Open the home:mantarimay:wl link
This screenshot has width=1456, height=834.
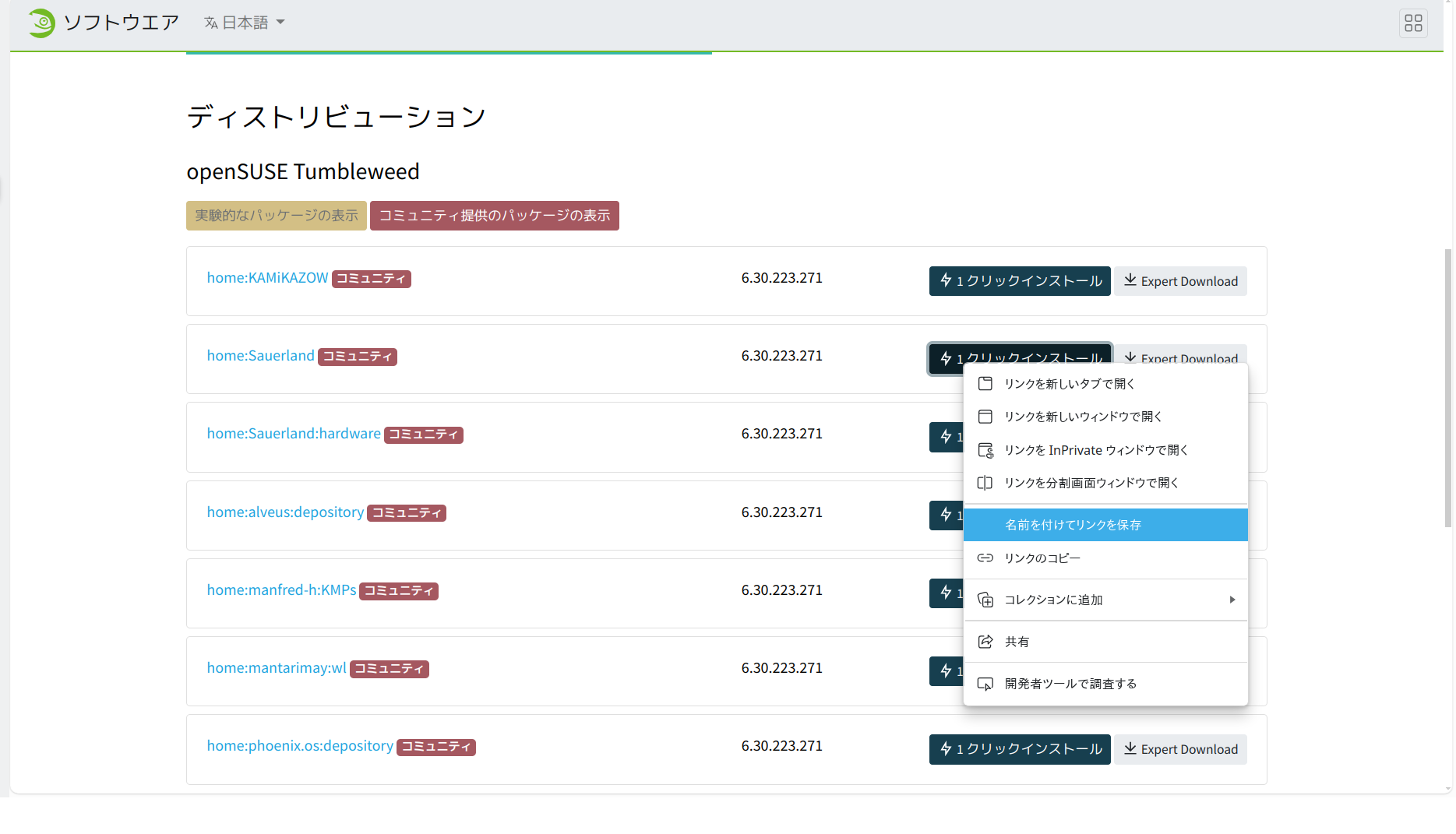click(x=277, y=668)
